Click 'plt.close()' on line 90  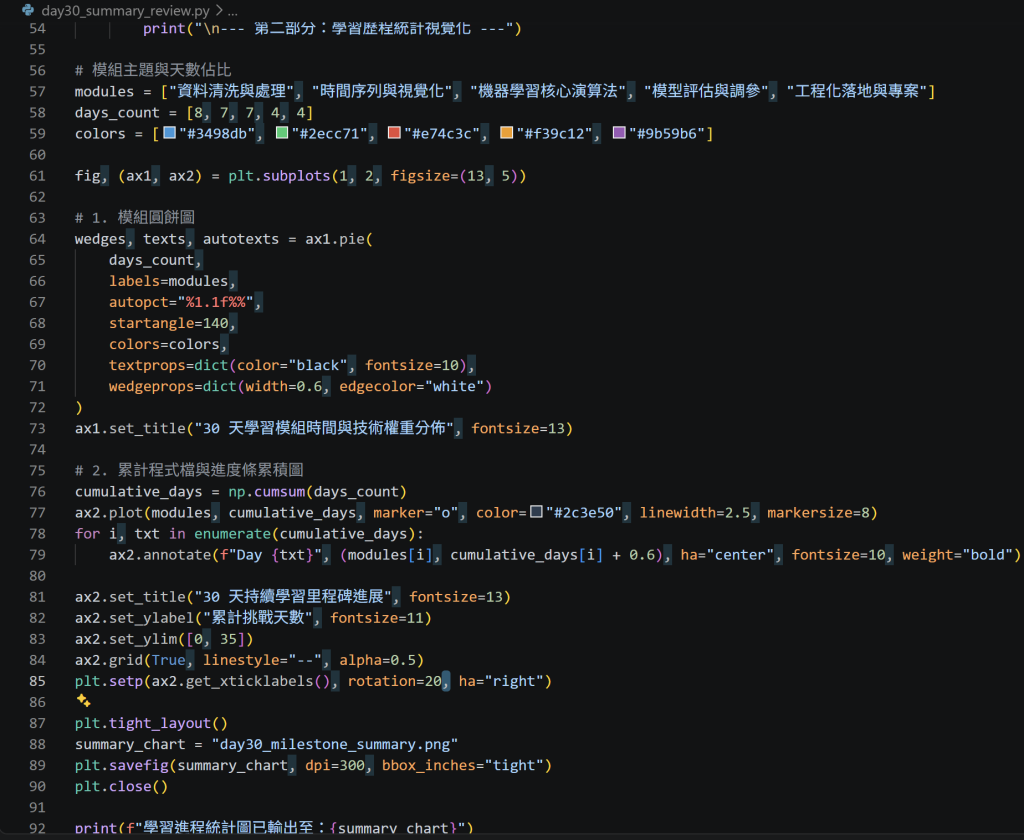point(121,786)
